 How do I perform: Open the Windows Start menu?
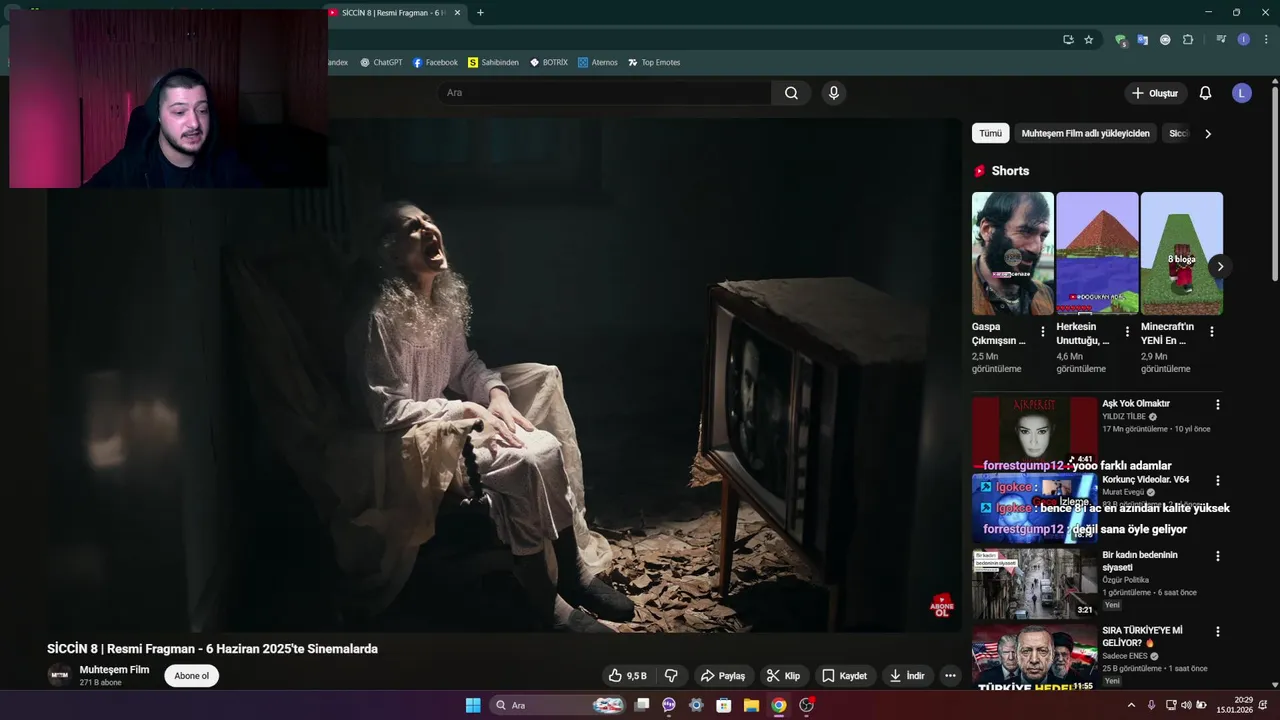tap(473, 705)
